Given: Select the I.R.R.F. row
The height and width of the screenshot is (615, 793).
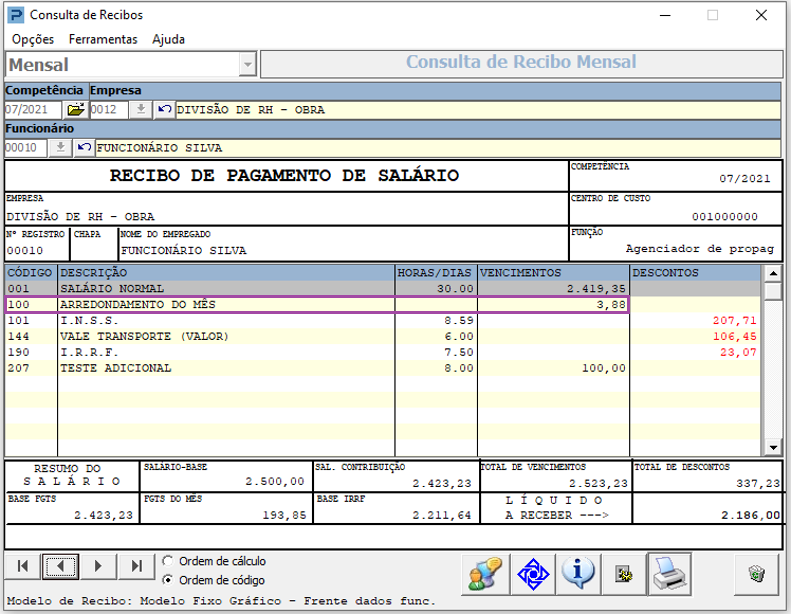Looking at the screenshot, I should click(383, 352).
